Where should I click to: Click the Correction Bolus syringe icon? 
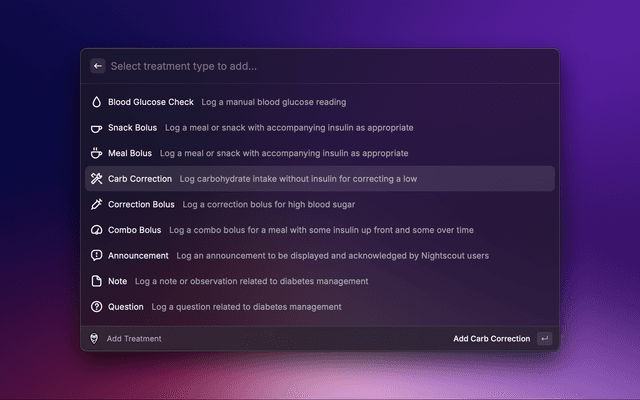97,204
